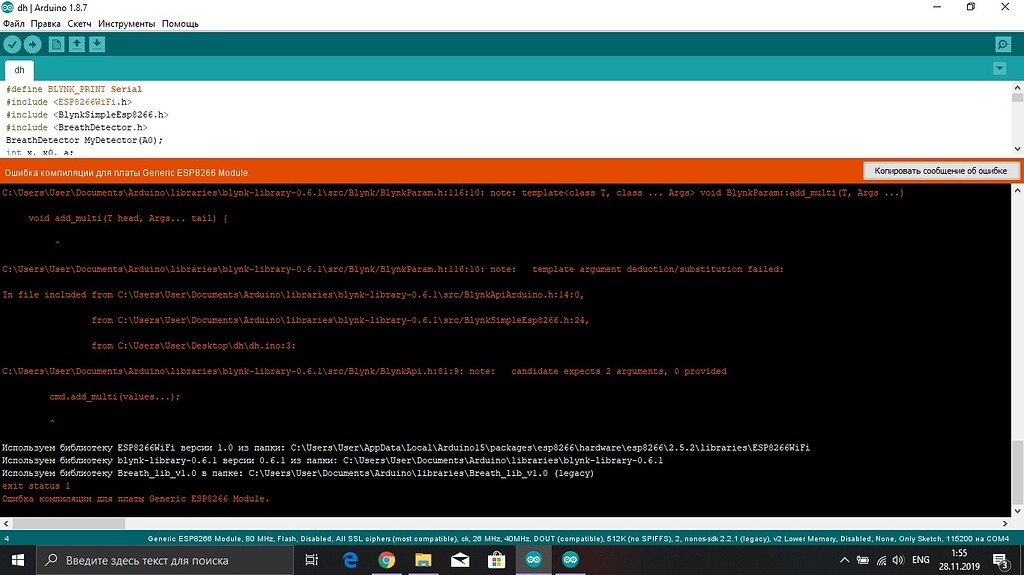Click the Upload (arrow) sketch button
Screen dimensions: 1024x575
[x=32, y=44]
